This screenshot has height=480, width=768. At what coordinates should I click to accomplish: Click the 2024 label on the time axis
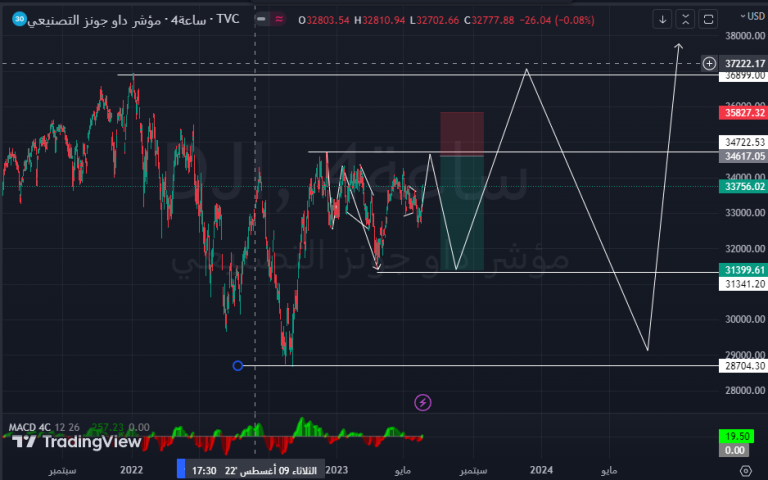tap(541, 470)
